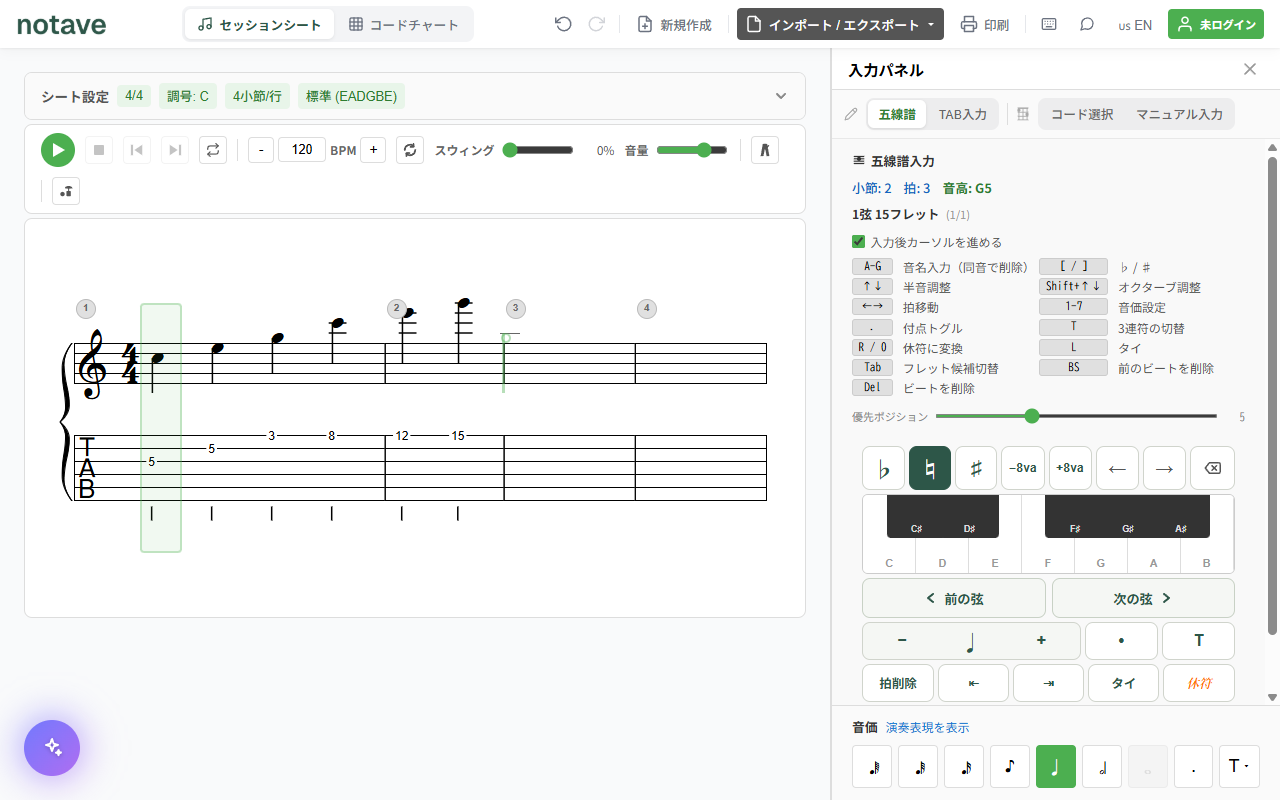
Task: Play the C# black piano key
Action: click(x=916, y=517)
